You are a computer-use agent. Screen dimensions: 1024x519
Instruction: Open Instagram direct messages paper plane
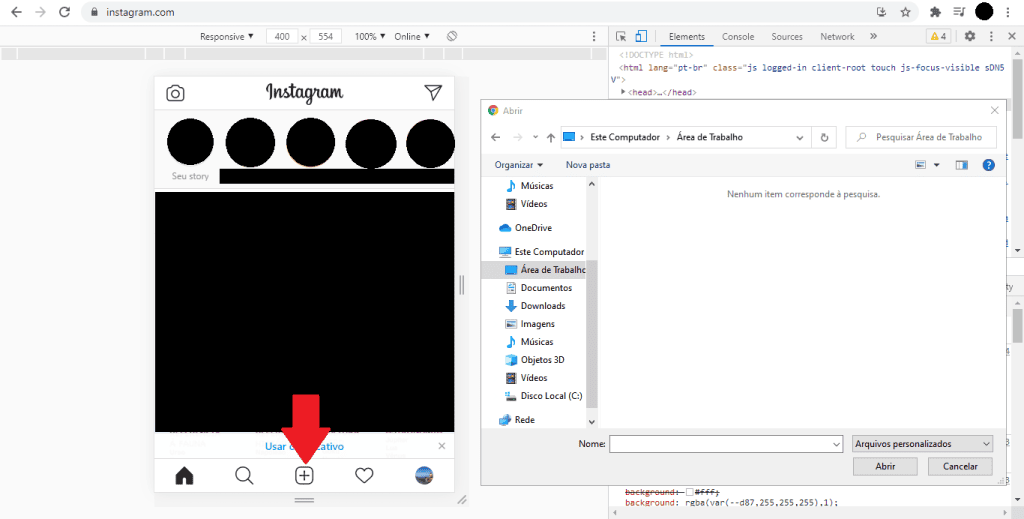(x=433, y=93)
